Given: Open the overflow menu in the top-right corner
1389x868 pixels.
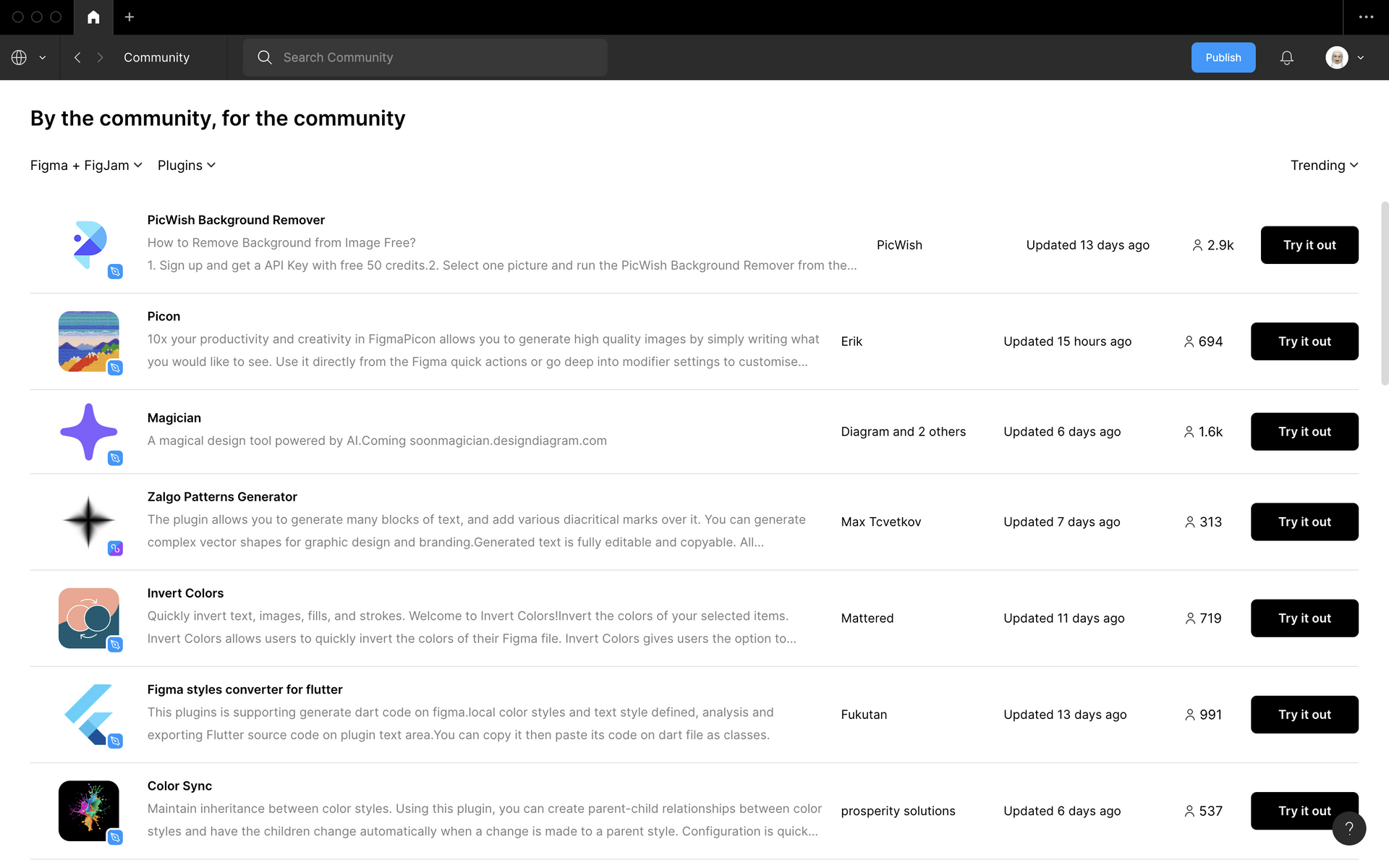Looking at the screenshot, I should (x=1367, y=17).
